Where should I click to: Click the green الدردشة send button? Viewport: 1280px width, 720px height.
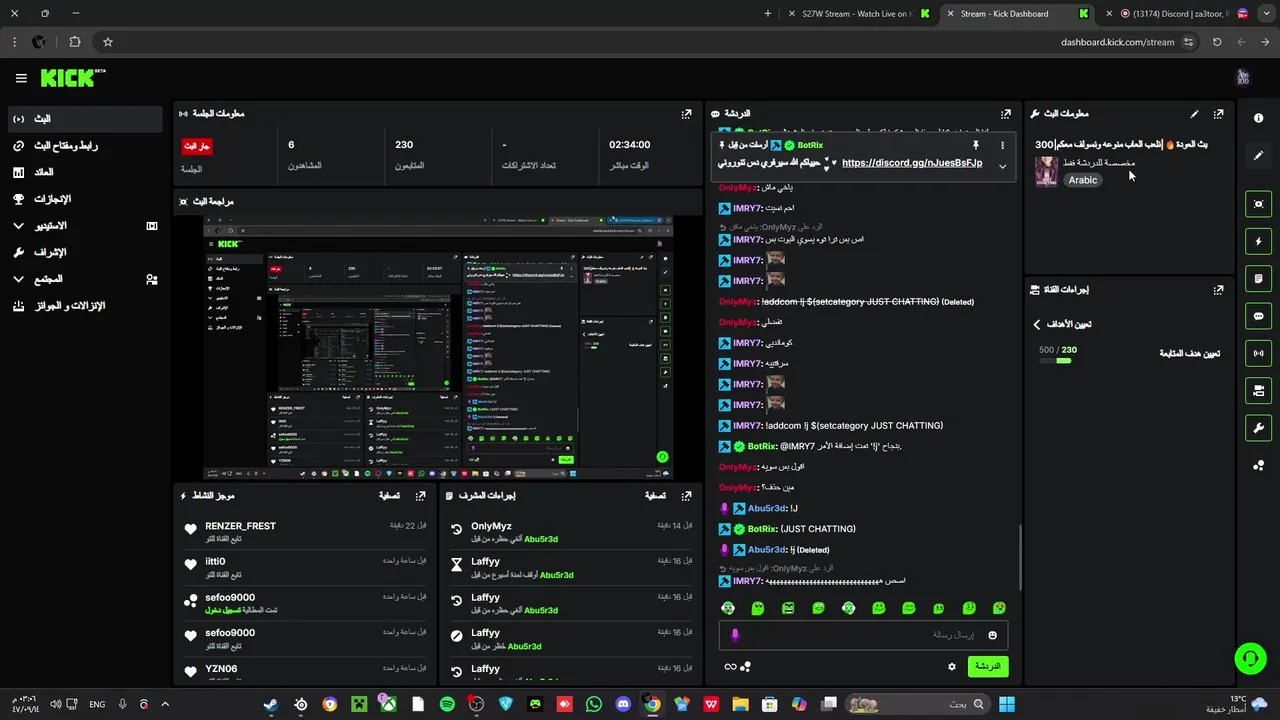(988, 666)
